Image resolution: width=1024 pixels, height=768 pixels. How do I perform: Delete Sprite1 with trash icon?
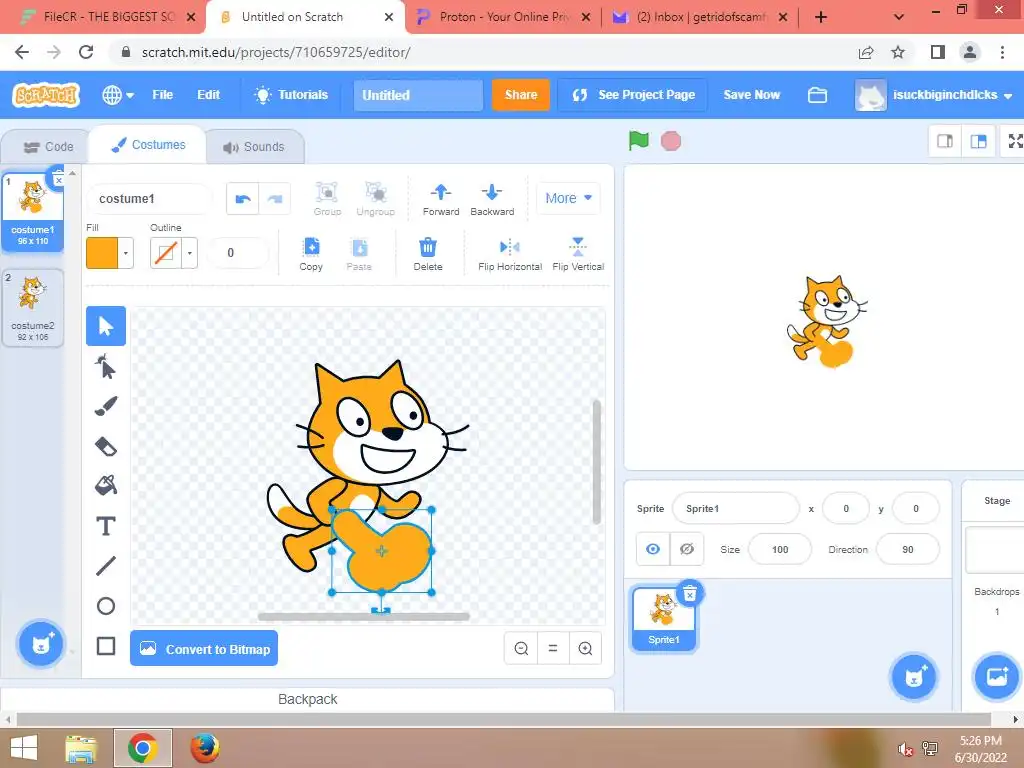pyautogui.click(x=690, y=594)
